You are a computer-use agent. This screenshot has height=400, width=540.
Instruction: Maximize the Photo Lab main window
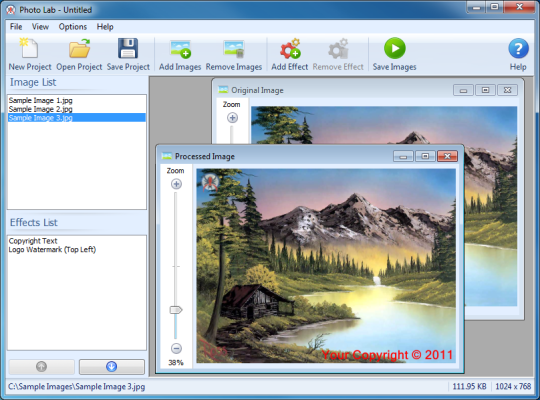pyautogui.click(x=495, y=7)
